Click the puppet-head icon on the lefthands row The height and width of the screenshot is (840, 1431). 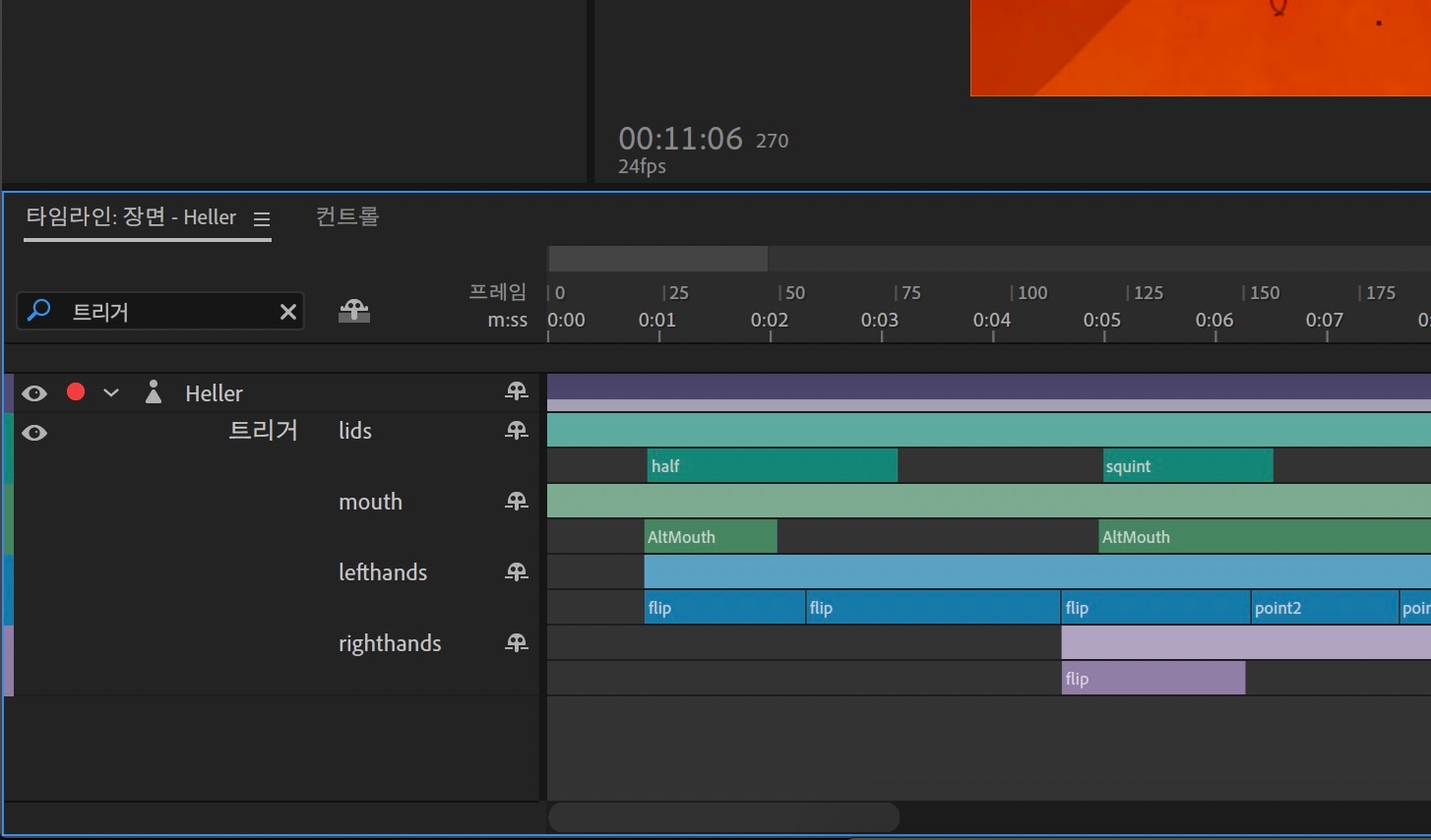(x=517, y=572)
